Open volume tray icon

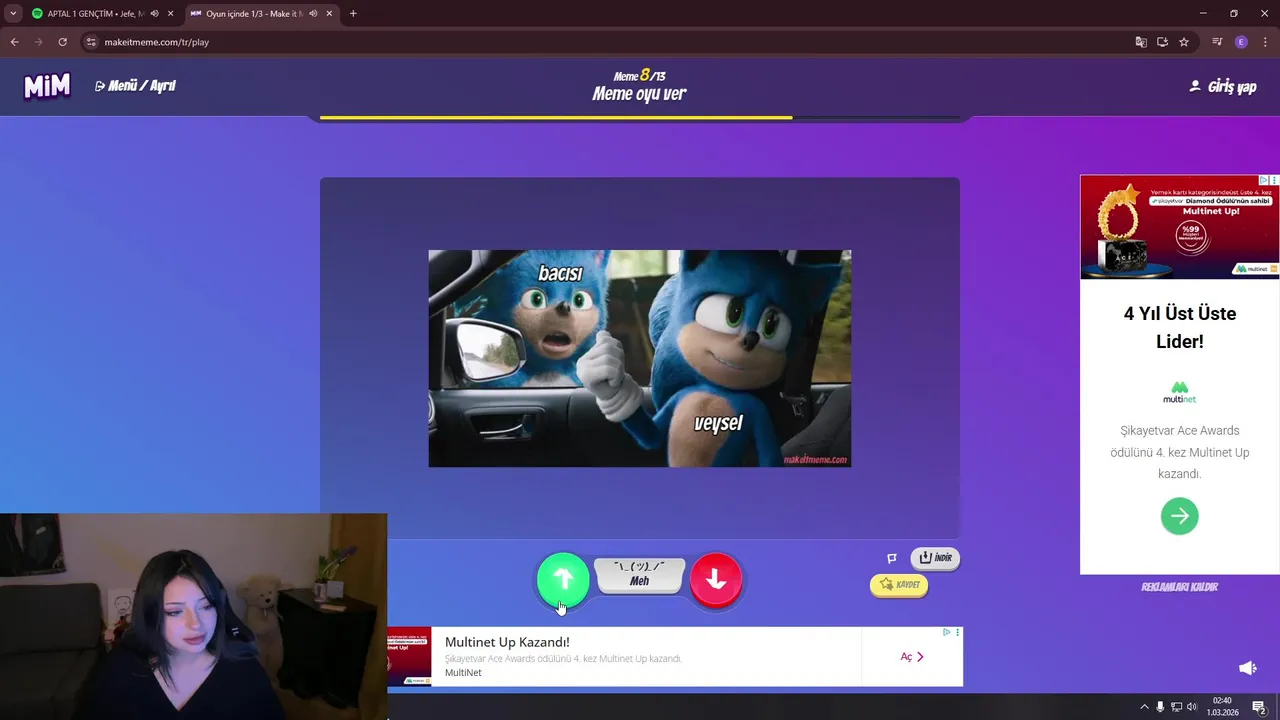point(1192,707)
